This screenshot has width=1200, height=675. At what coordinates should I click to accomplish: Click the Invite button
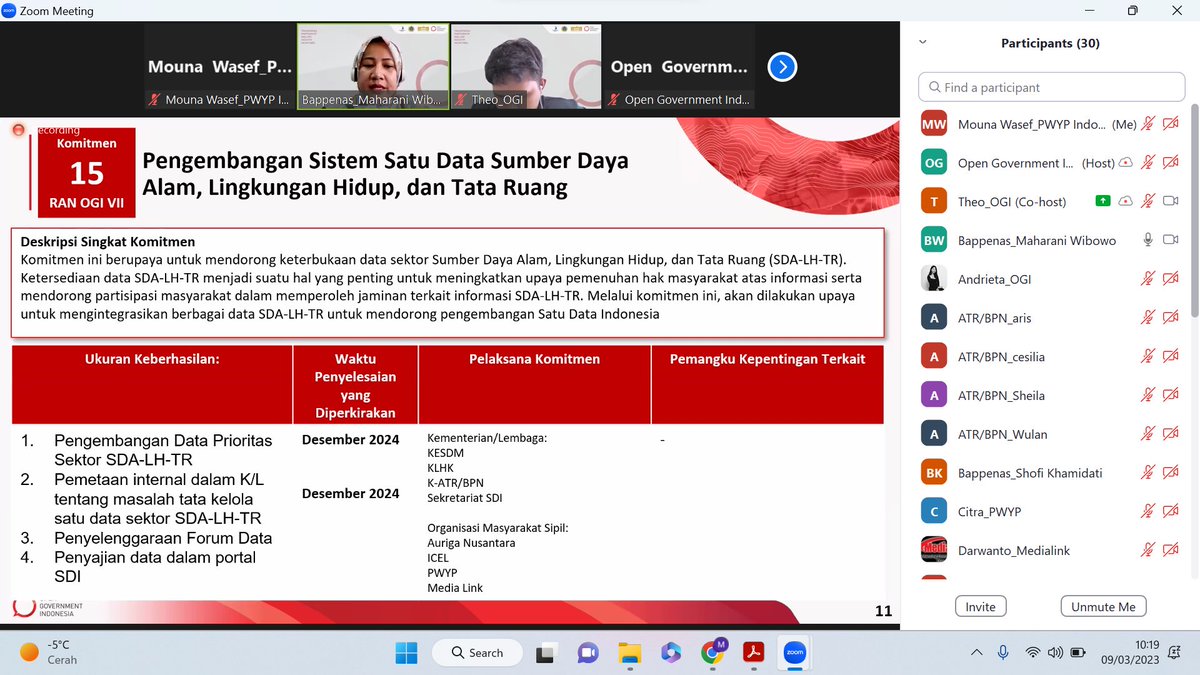[x=980, y=606]
